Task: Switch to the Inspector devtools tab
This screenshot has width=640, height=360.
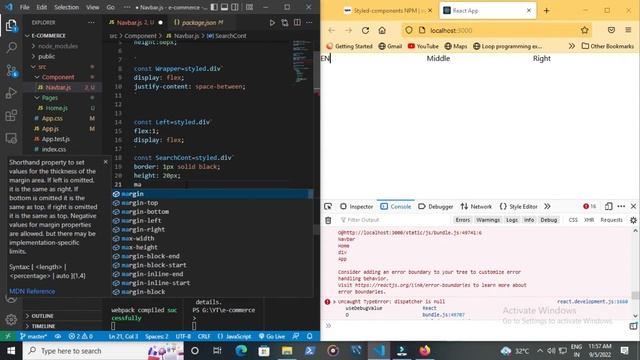Action: tap(357, 207)
